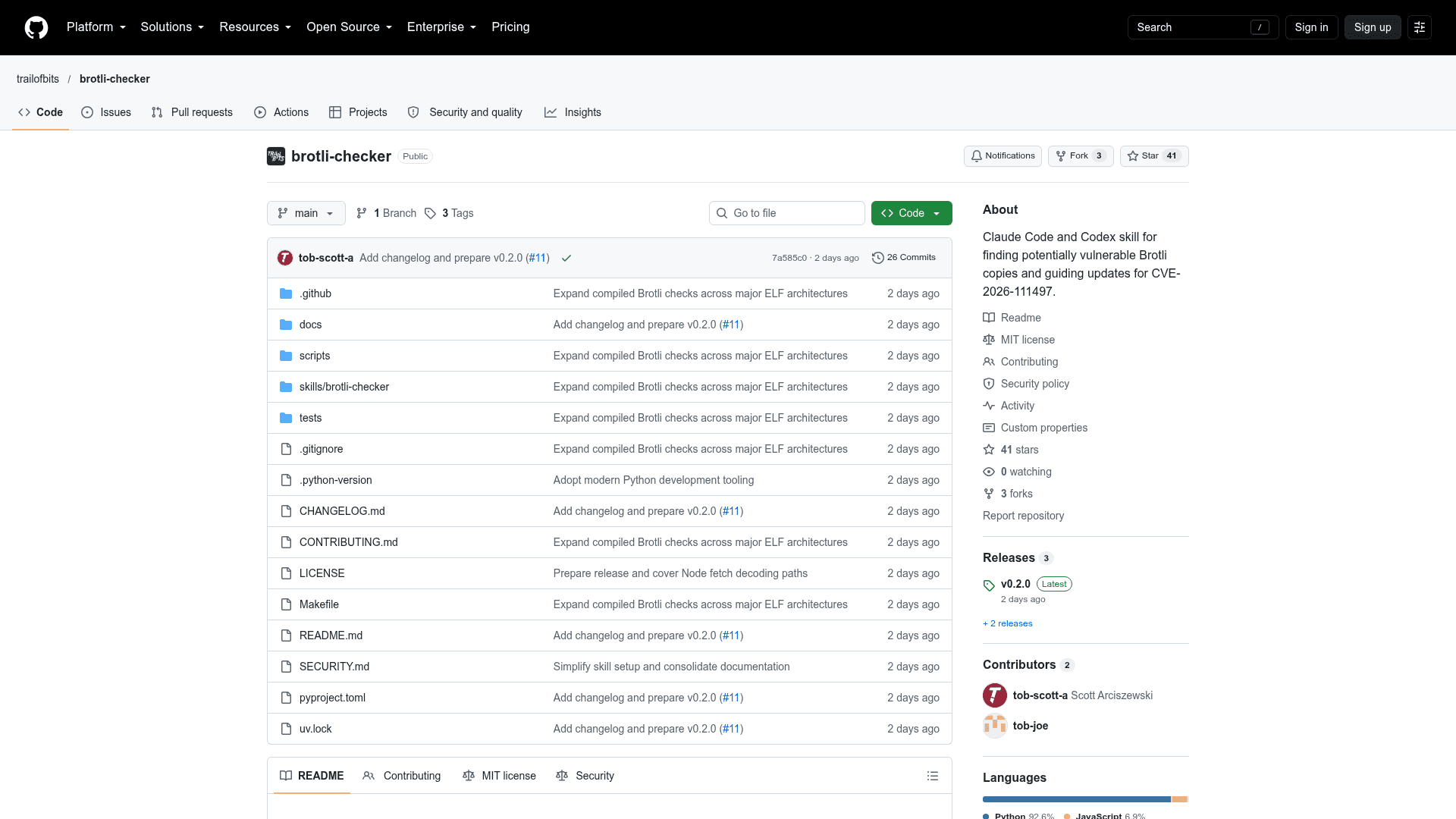This screenshot has width=1456, height=819.
Task: Open the trailofbits avatar next to repo title
Action: point(276,156)
